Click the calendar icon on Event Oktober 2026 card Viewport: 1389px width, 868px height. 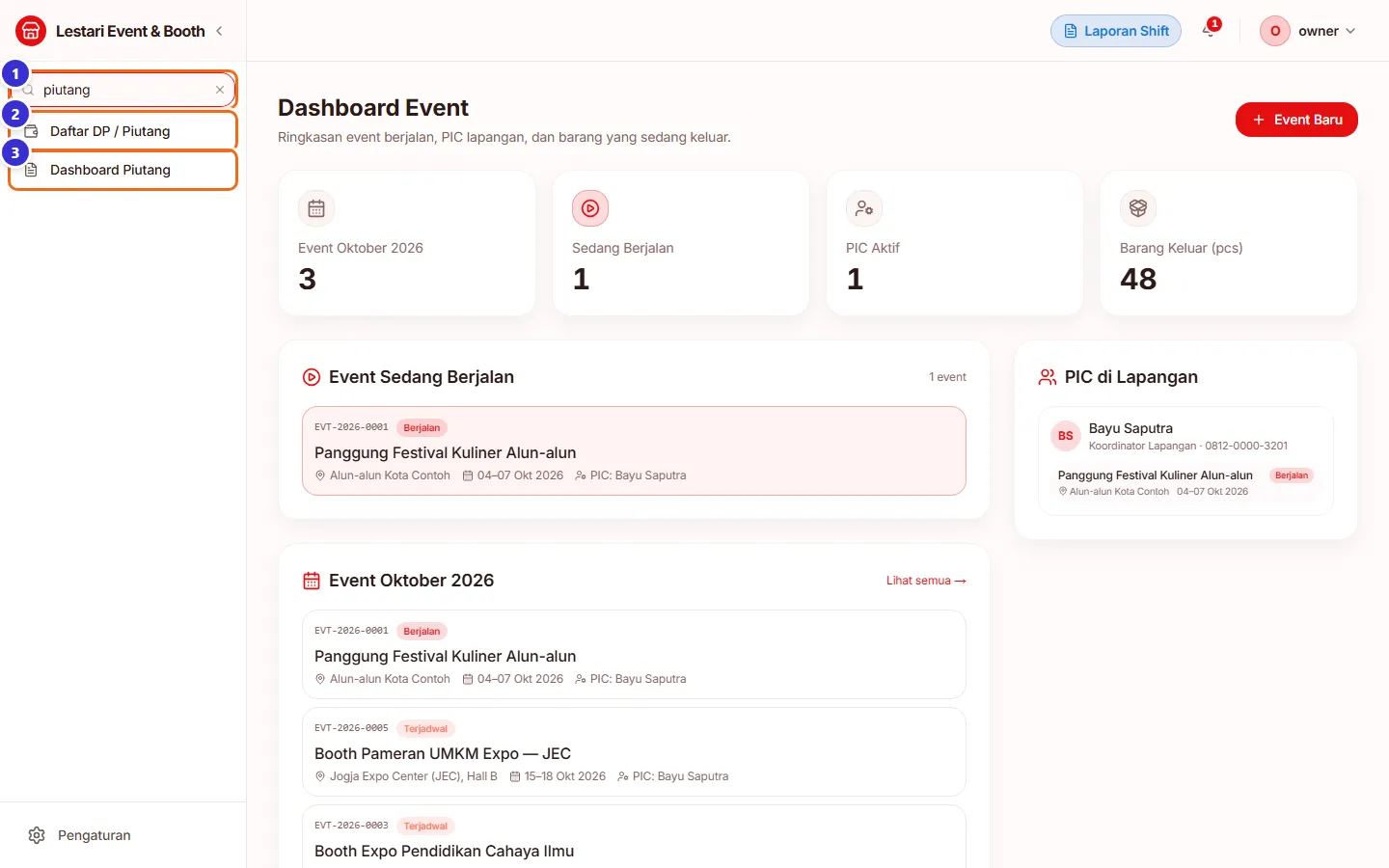point(316,208)
